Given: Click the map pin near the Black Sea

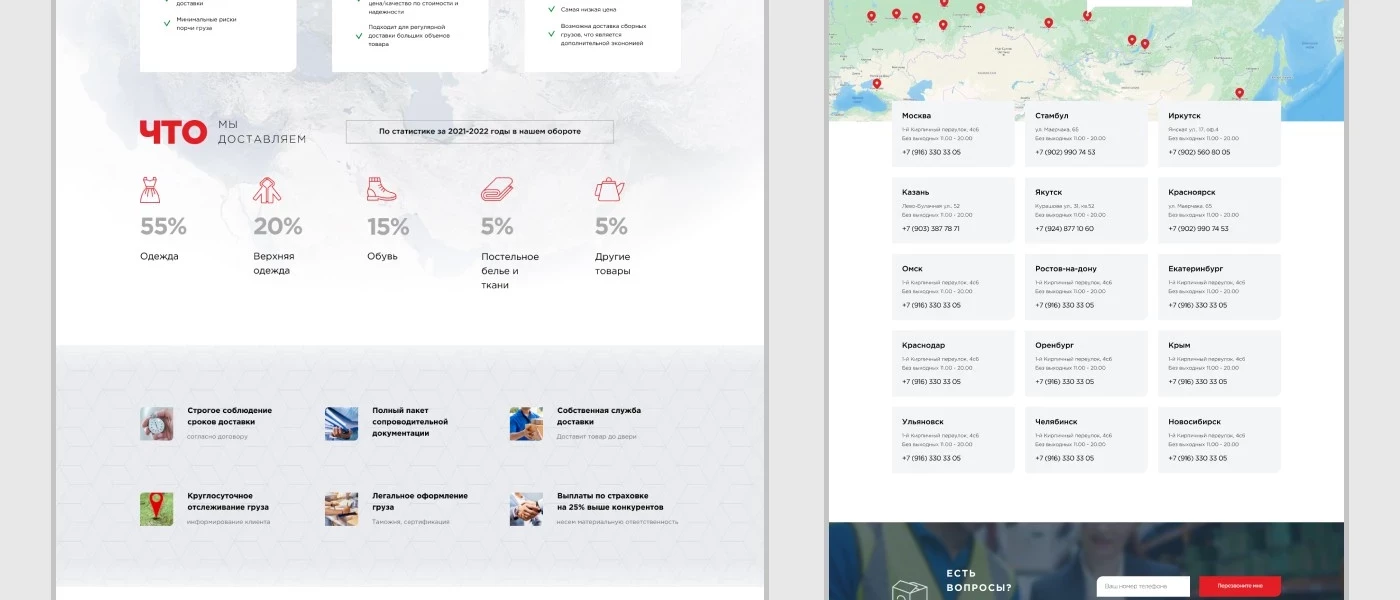Looking at the screenshot, I should (877, 83).
